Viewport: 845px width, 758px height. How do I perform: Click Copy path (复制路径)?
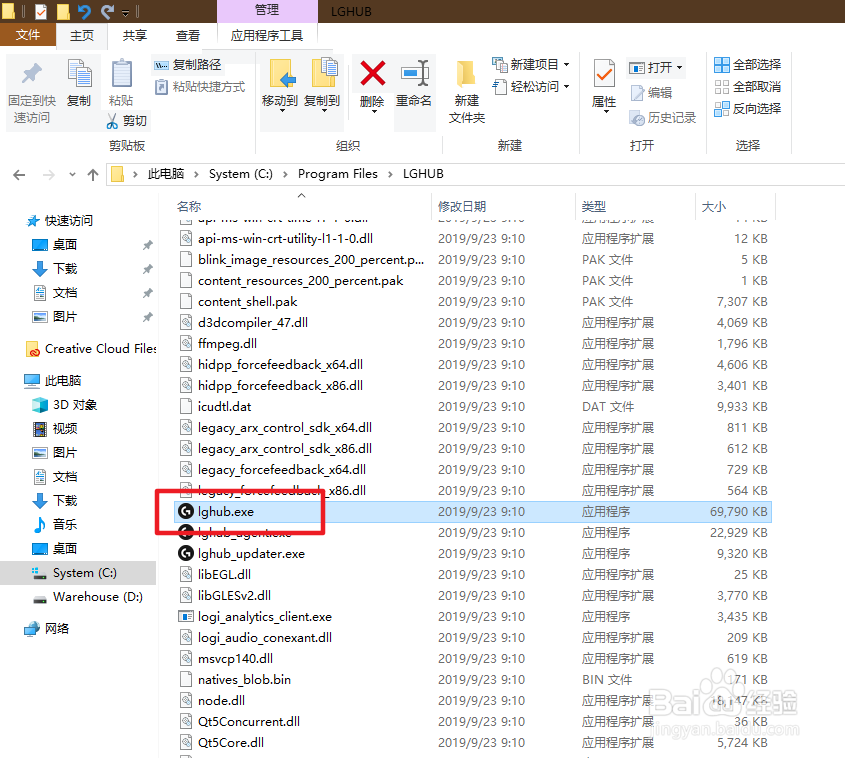tap(188, 65)
